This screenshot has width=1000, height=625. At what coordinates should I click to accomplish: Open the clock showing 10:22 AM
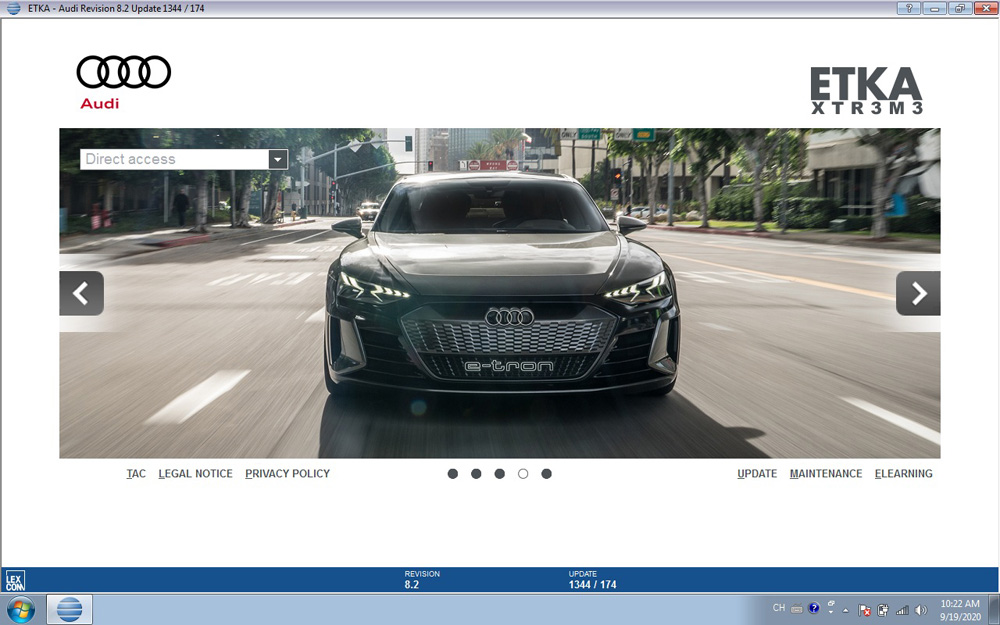click(x=960, y=610)
